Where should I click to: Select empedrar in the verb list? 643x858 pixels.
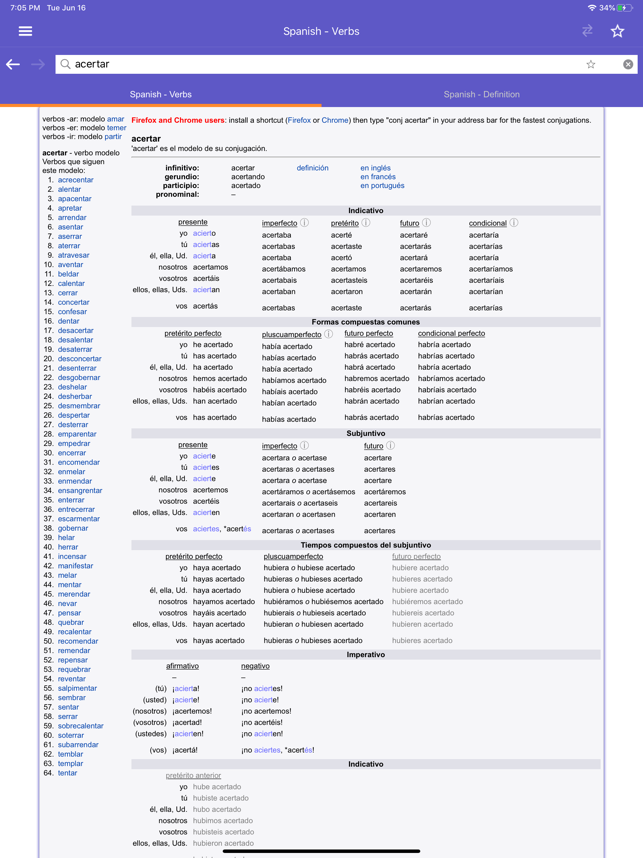click(x=74, y=443)
